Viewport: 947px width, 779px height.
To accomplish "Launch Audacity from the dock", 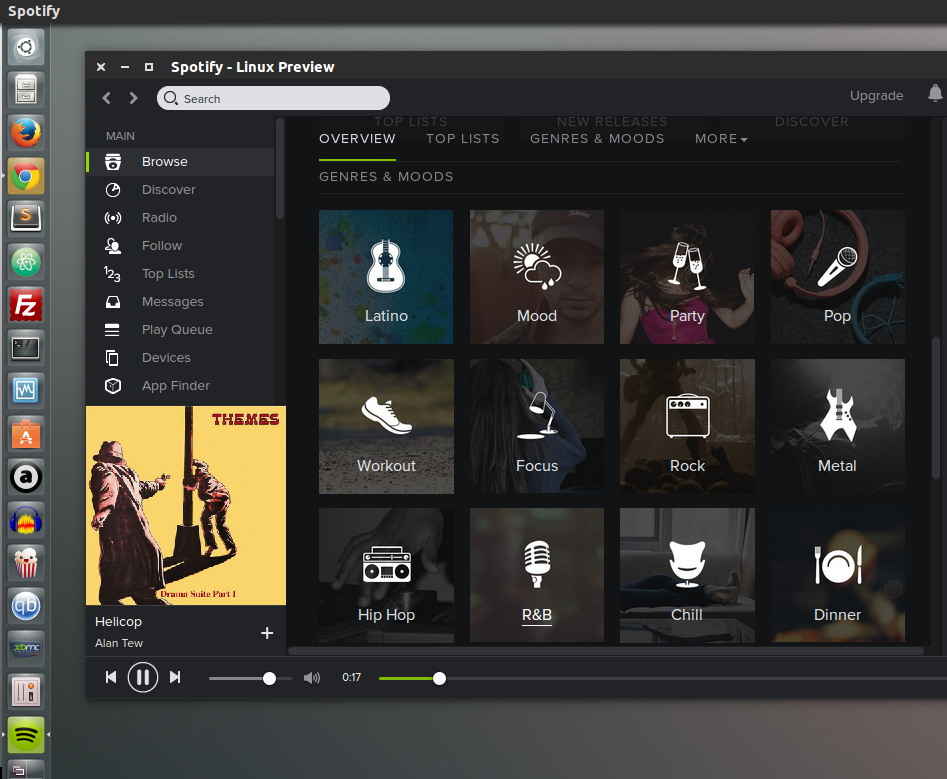I will 26,521.
